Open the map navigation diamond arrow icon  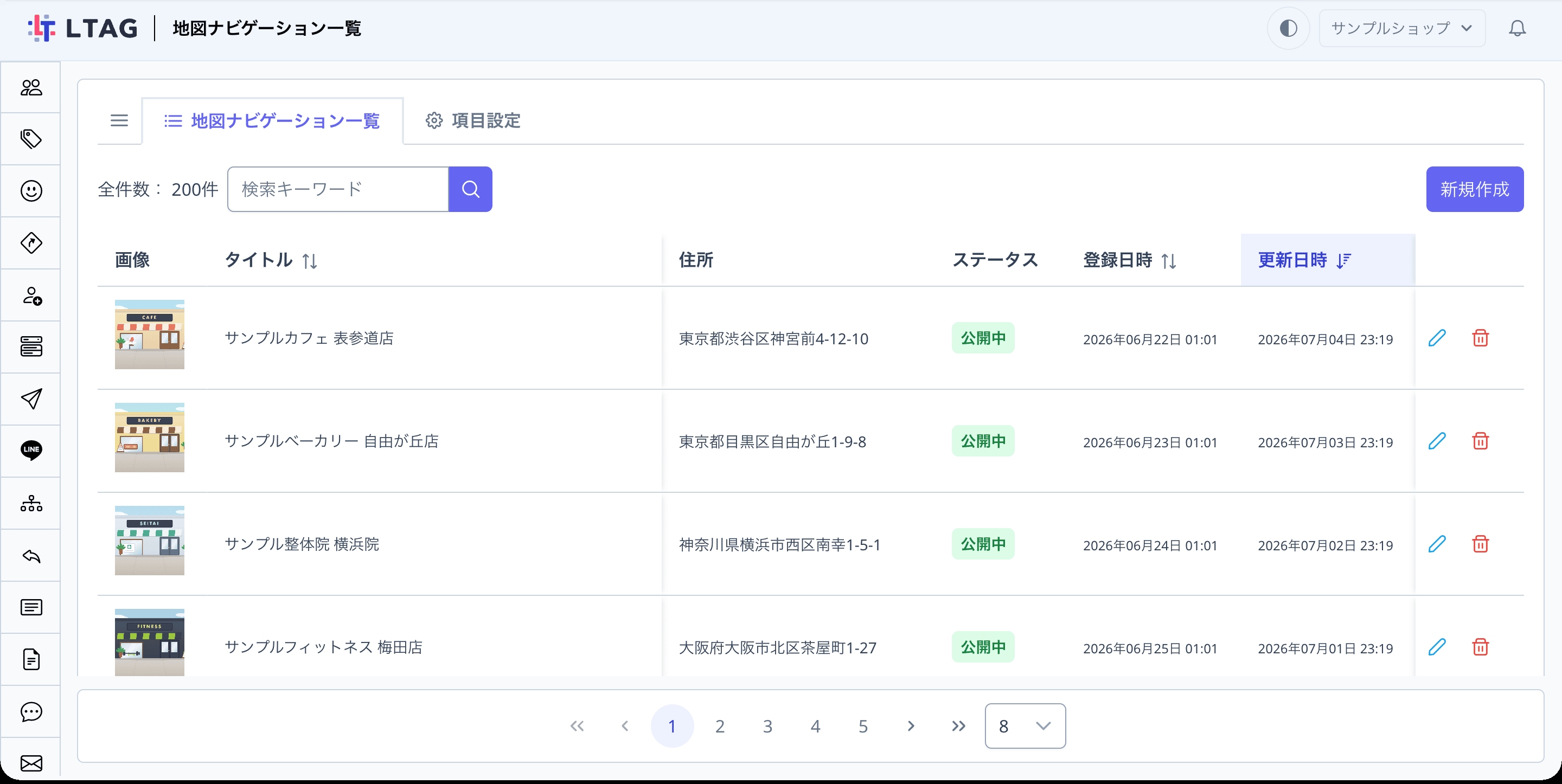click(x=31, y=243)
